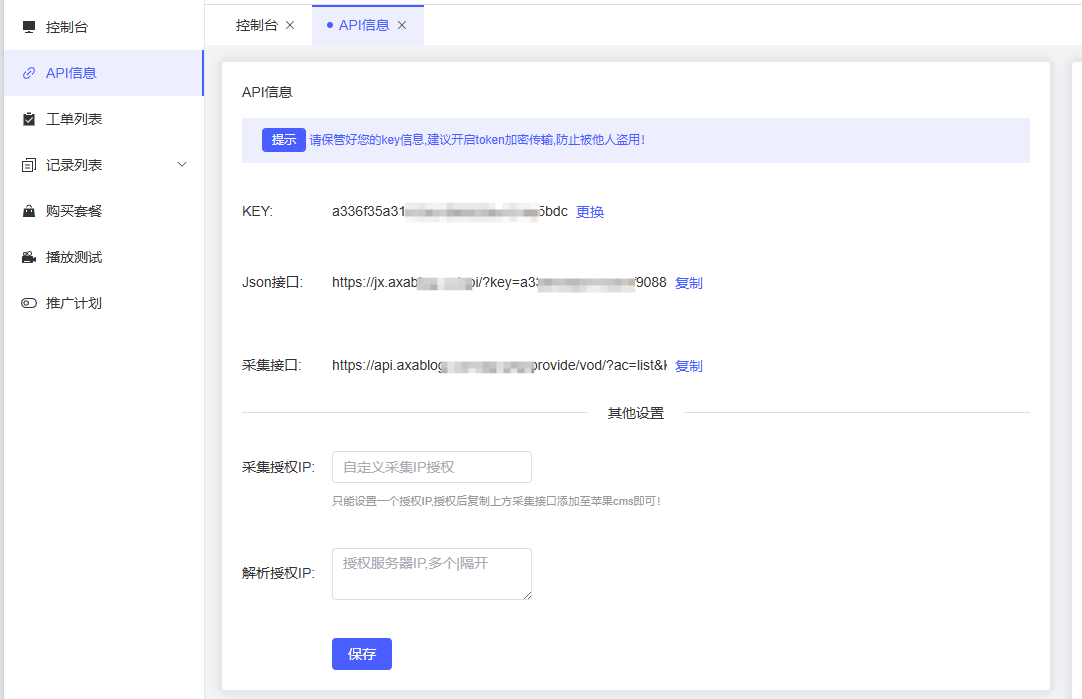Select the API信息 tab
Image resolution: width=1082 pixels, height=699 pixels.
(x=364, y=25)
